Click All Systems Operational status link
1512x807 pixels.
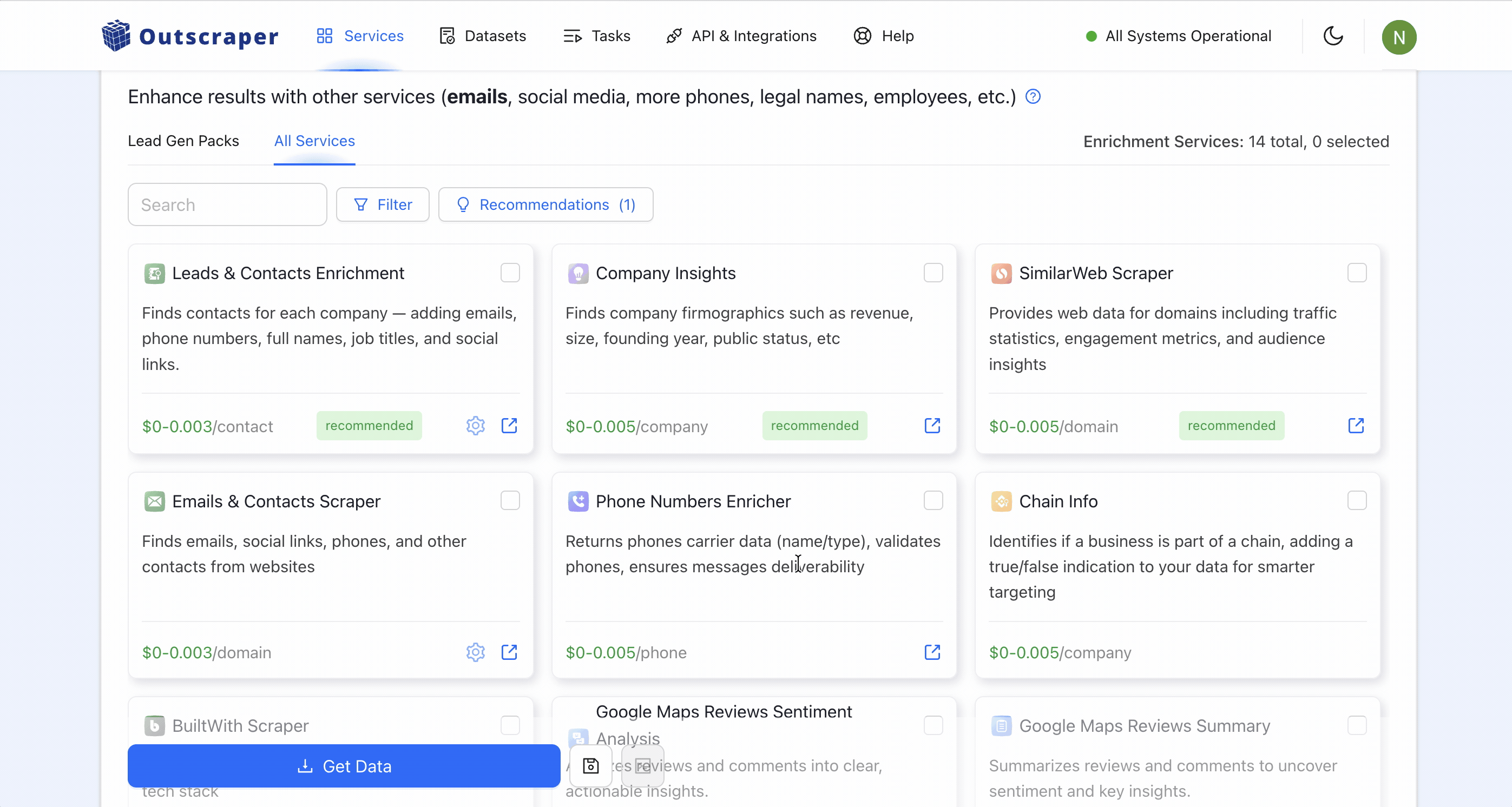1179,36
